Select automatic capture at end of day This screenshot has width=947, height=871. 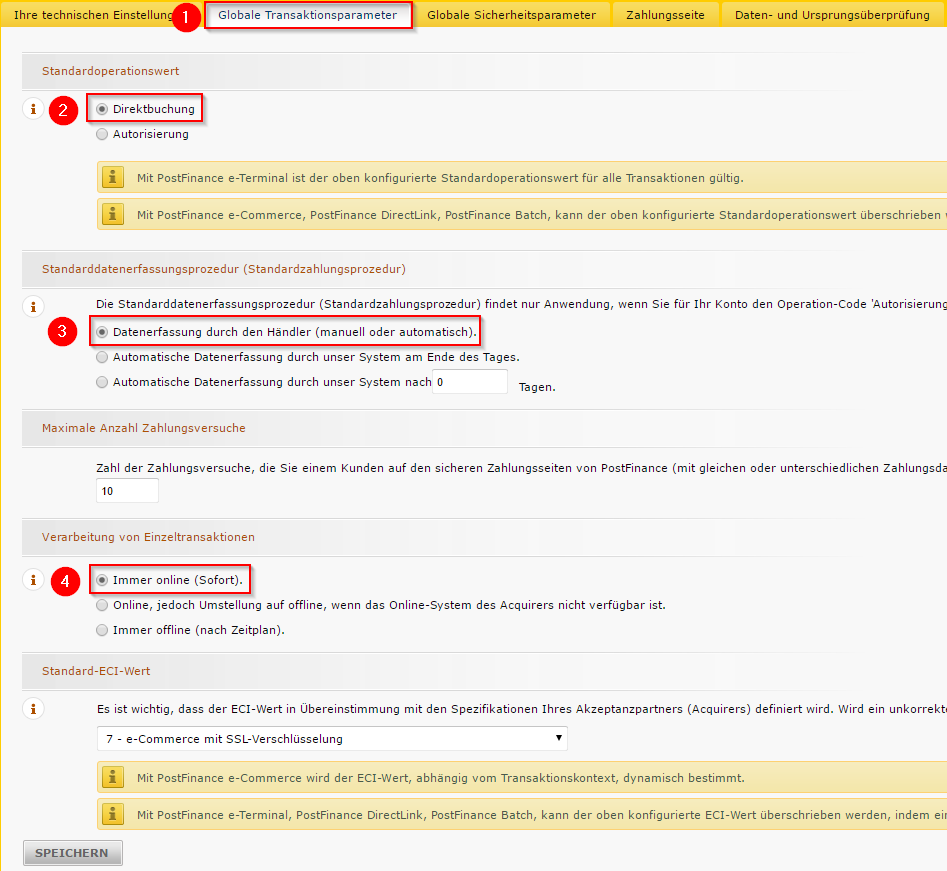click(x=102, y=357)
